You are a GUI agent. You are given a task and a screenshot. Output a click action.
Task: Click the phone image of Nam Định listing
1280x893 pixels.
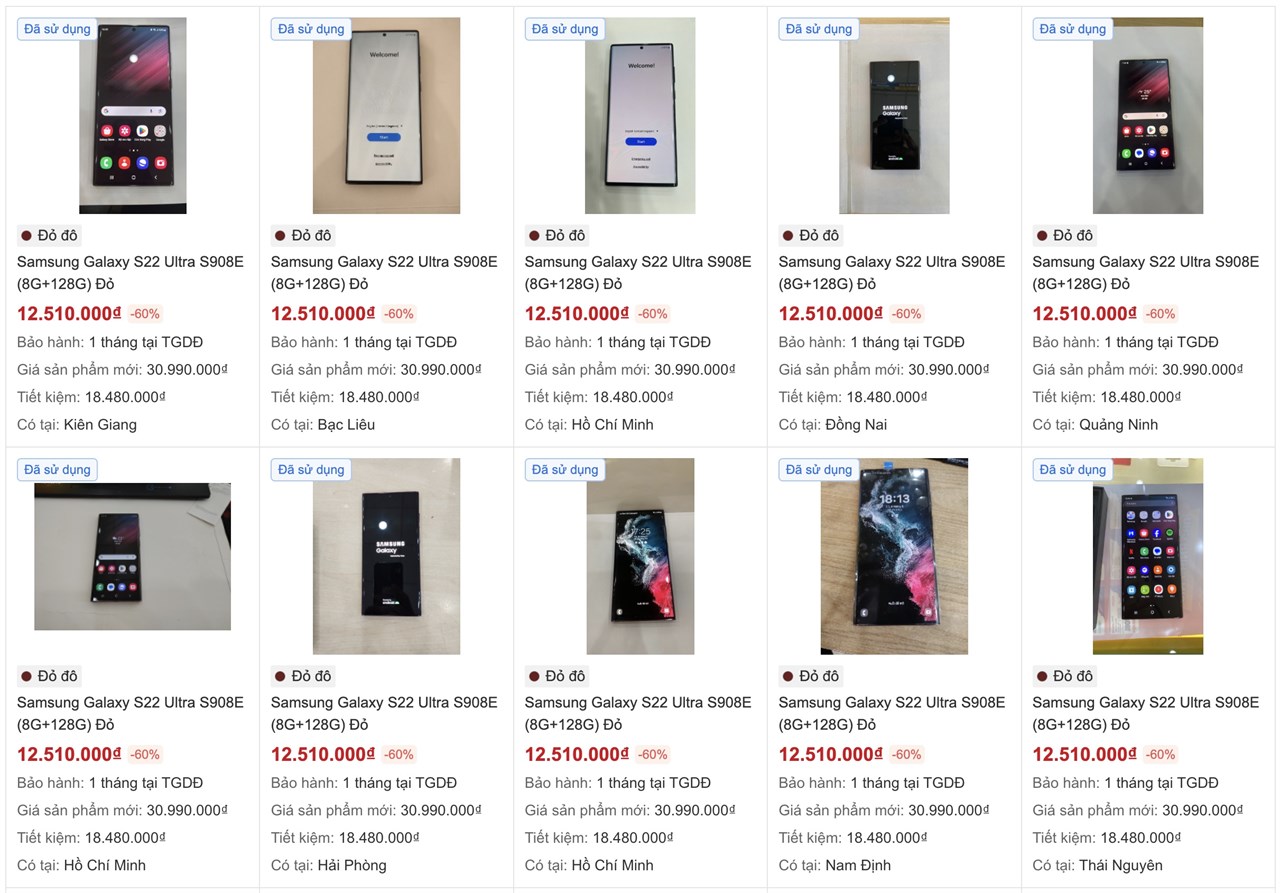click(x=894, y=556)
